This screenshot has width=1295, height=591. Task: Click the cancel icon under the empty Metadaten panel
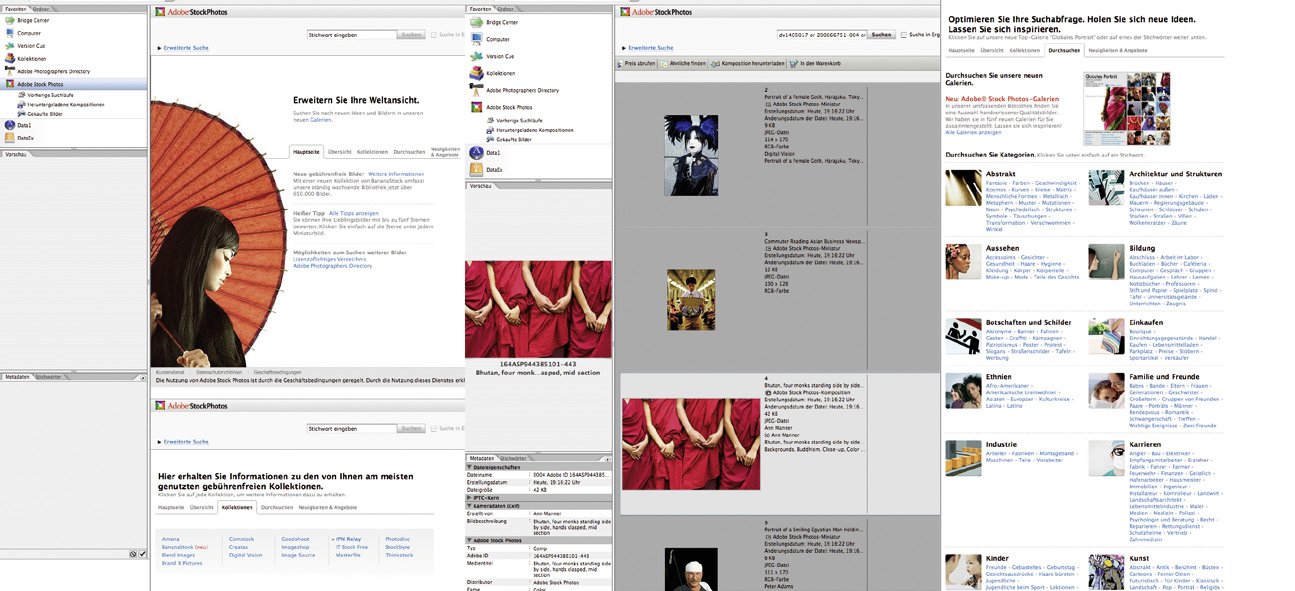pos(133,554)
